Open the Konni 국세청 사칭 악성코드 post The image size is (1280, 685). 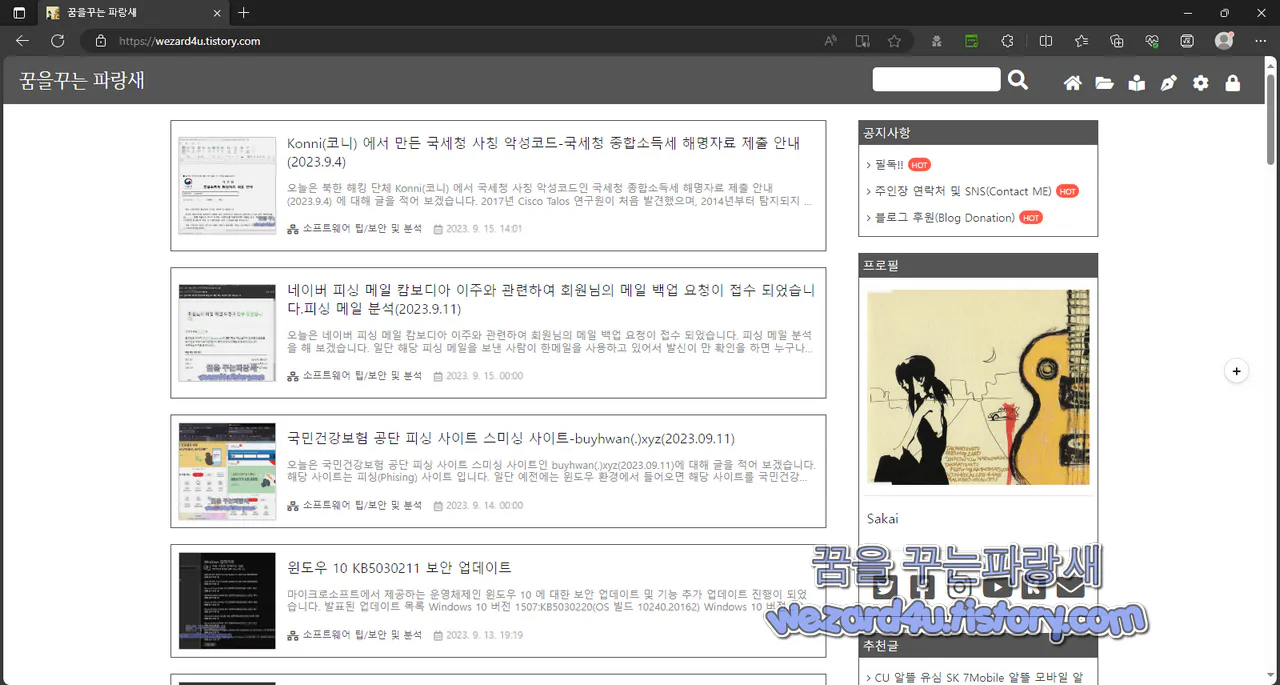click(543, 152)
